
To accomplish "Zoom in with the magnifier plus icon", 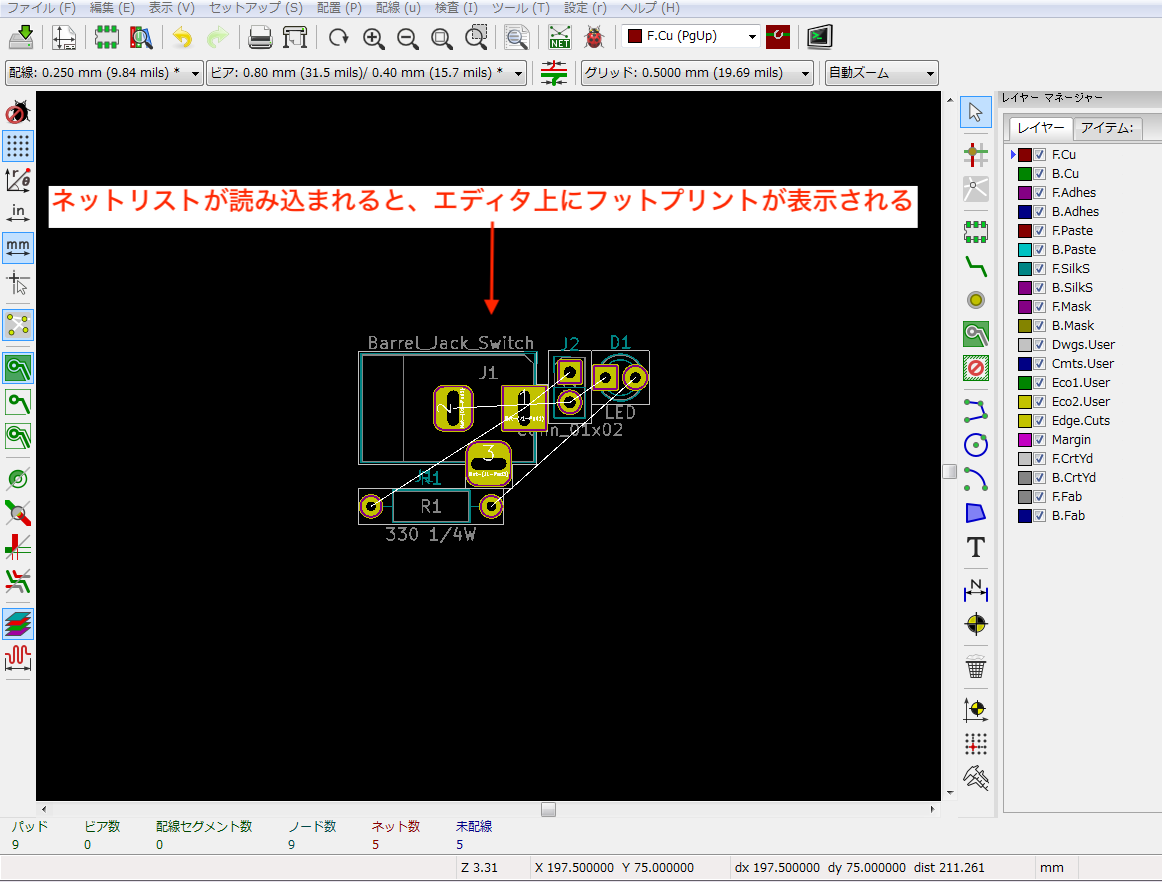I will (x=374, y=37).
